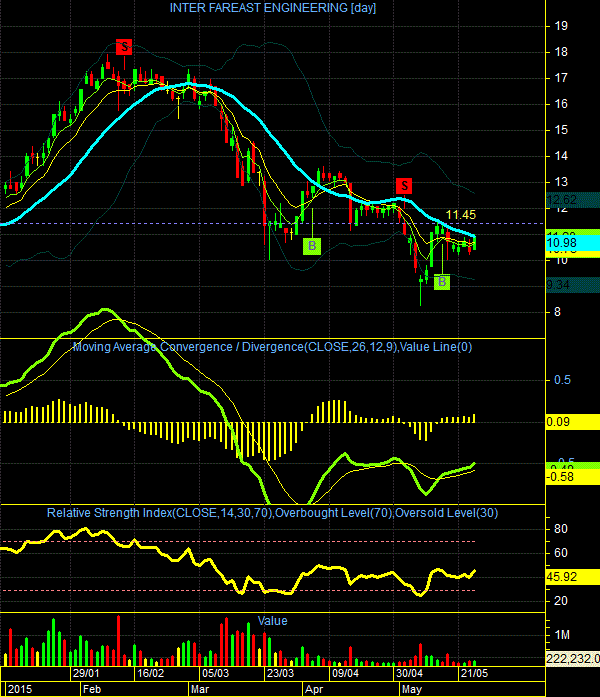Click the 1M label on volume axis
This screenshot has height=697, width=600.
click(x=562, y=635)
